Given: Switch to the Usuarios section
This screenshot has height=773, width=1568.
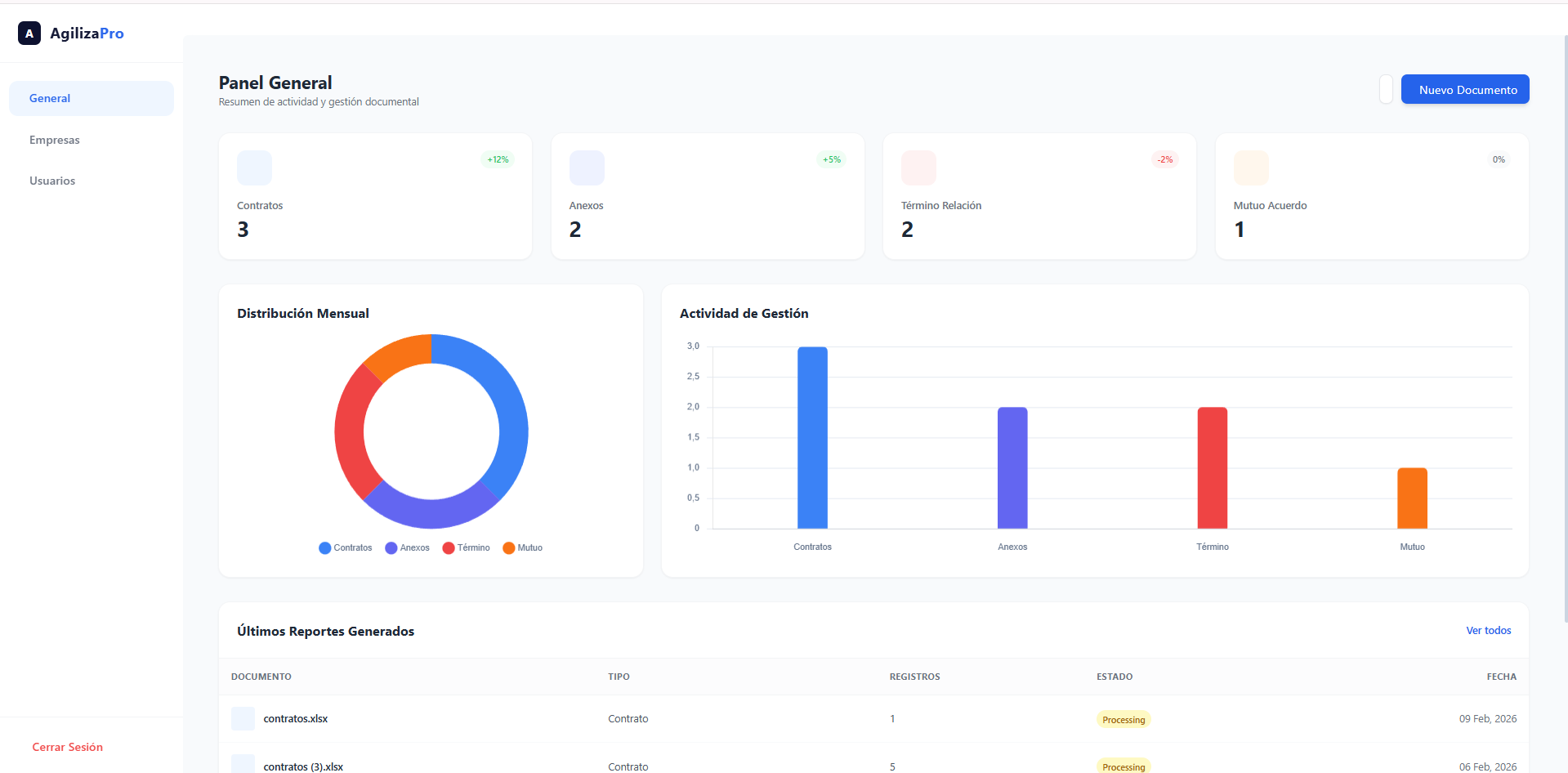Looking at the screenshot, I should click(52, 181).
